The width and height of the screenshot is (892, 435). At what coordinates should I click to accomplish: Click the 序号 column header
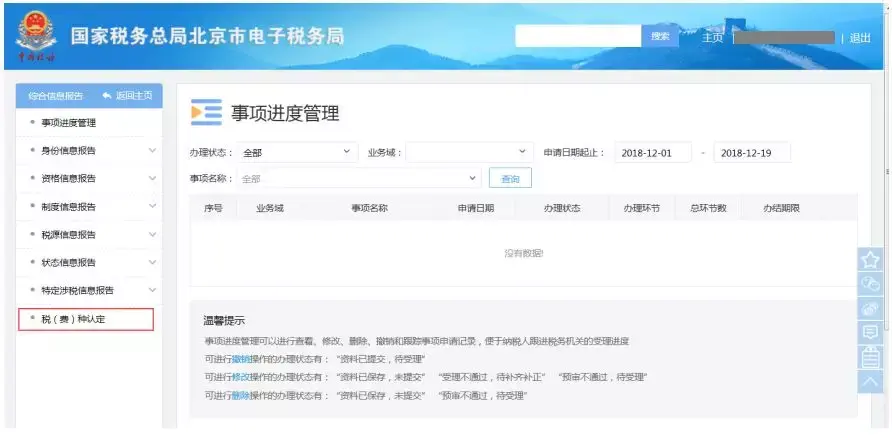tap(213, 208)
